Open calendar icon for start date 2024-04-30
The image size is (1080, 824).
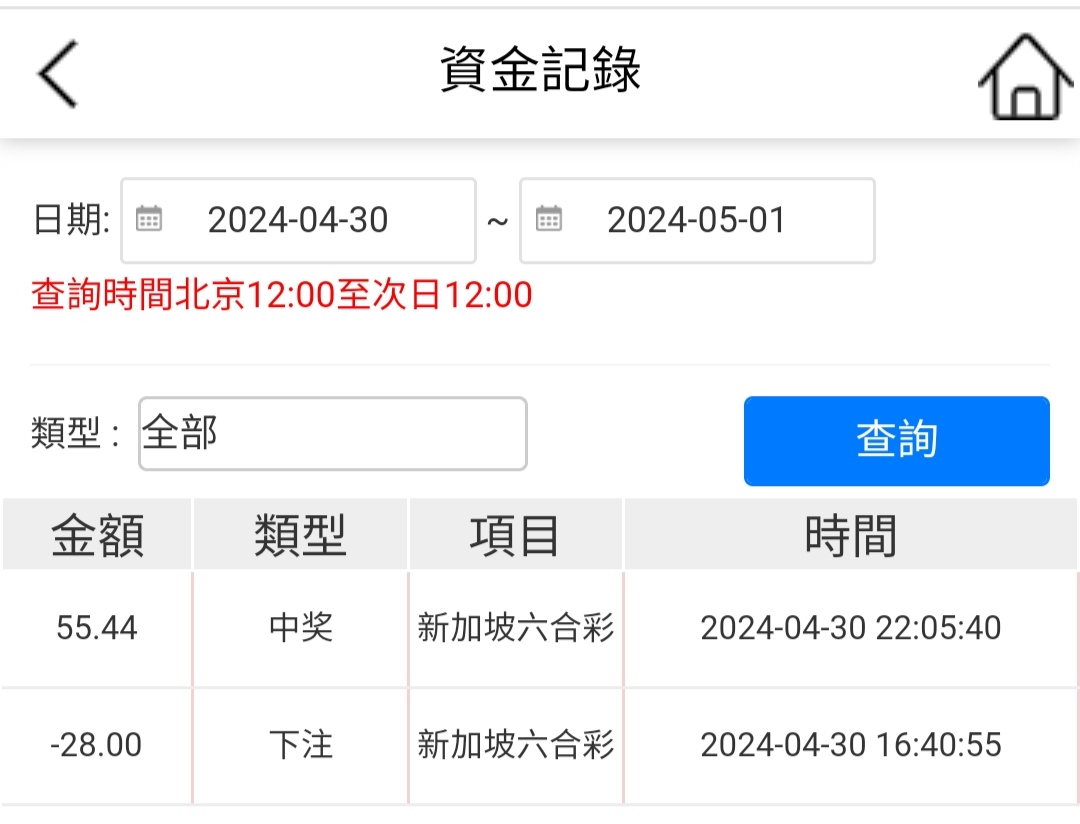[x=149, y=219]
